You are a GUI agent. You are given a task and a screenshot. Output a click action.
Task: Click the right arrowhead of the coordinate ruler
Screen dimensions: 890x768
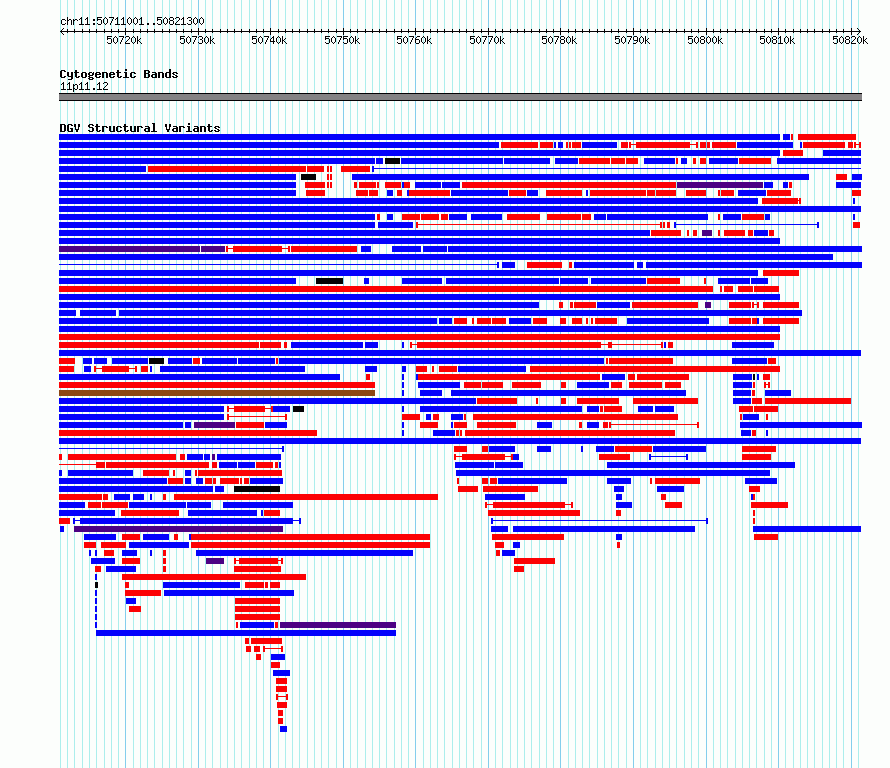[859, 31]
